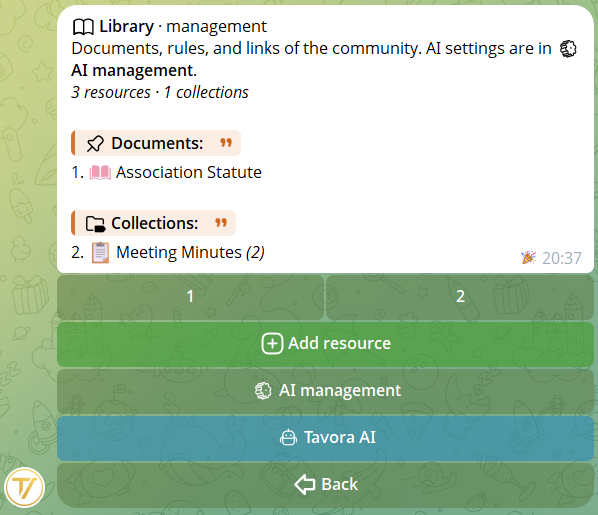The width and height of the screenshot is (598, 515).
Task: Click the quote mark on Collections header
Action: pos(221,222)
